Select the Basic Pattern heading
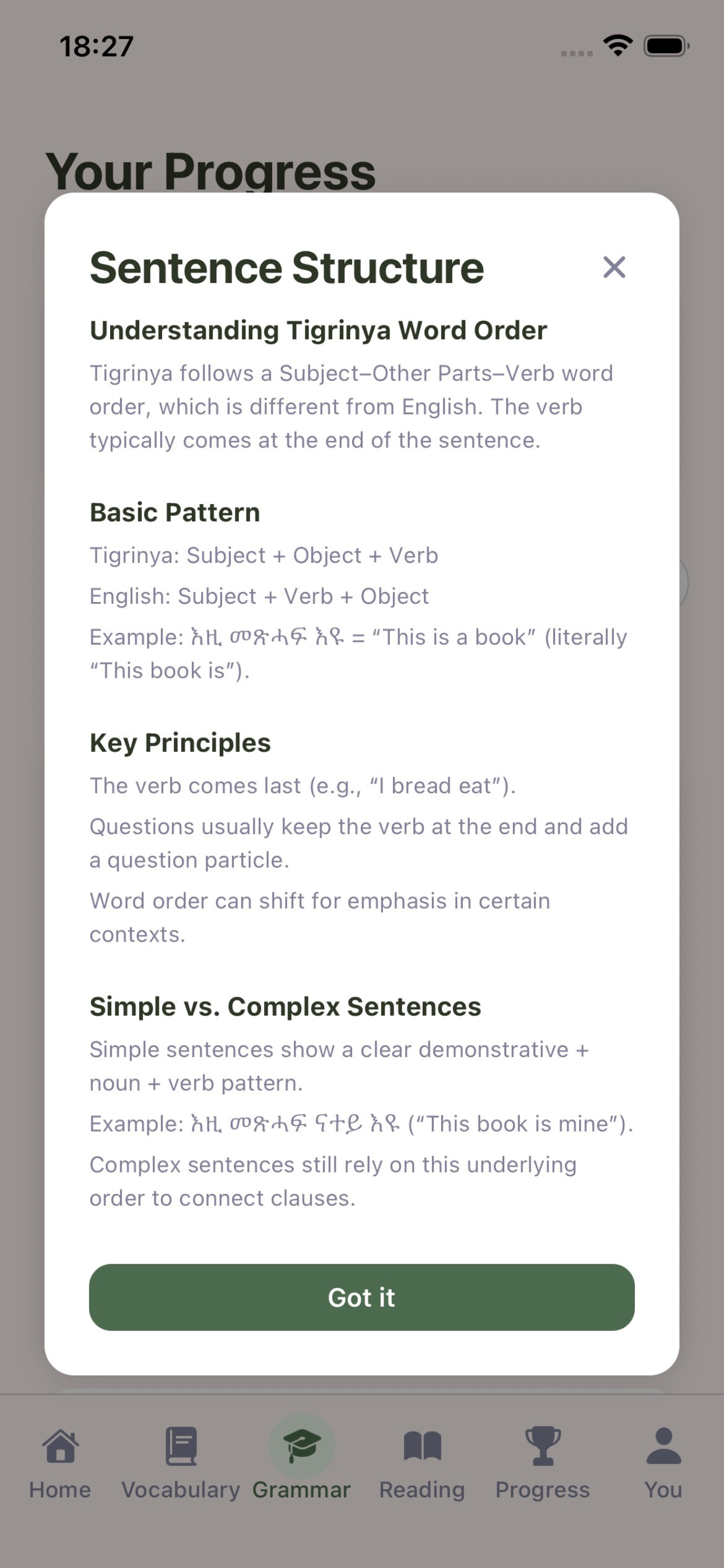The image size is (724, 1568). click(175, 513)
